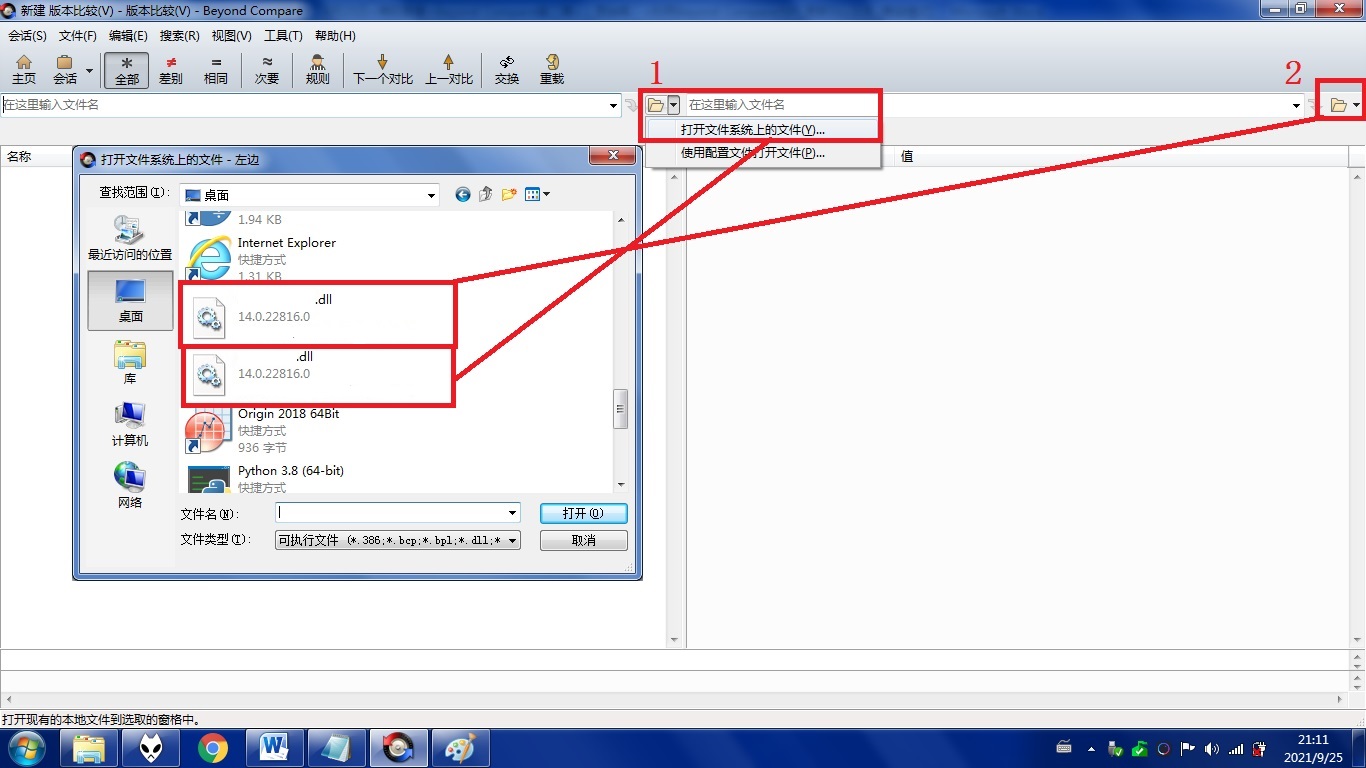Close the 打开文件系统上的文件 dialog
Screen dimensions: 1366x768
[x=611, y=156]
